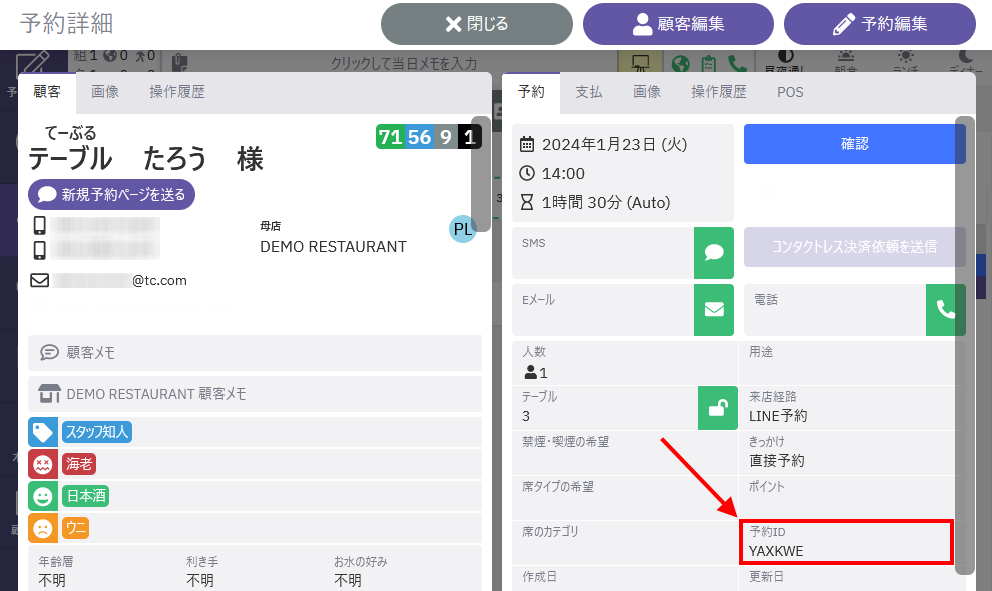Click the green 電話 phone icon
992x591 pixels.
point(945,309)
